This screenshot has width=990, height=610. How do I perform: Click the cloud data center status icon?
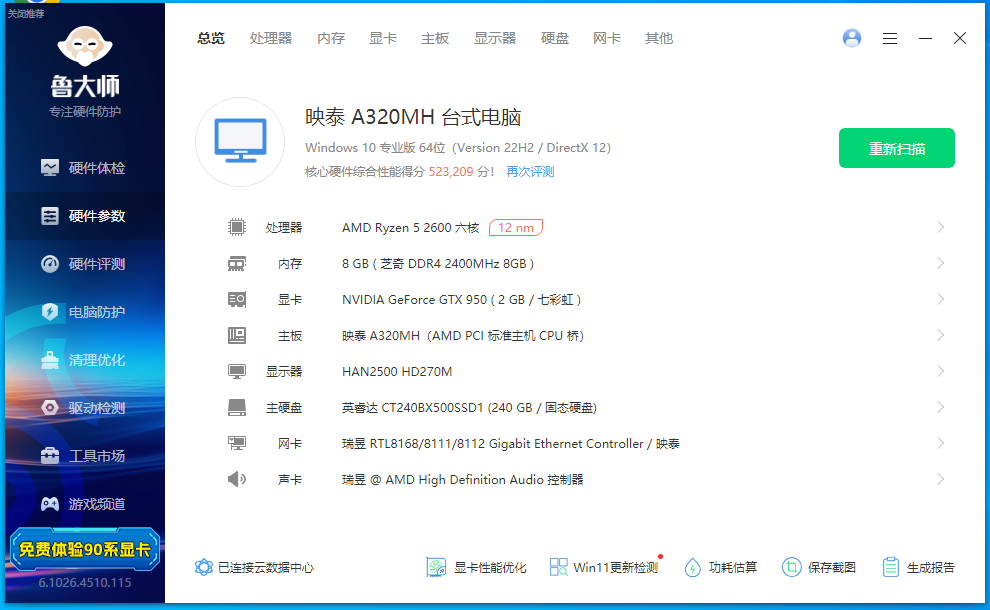(204, 567)
